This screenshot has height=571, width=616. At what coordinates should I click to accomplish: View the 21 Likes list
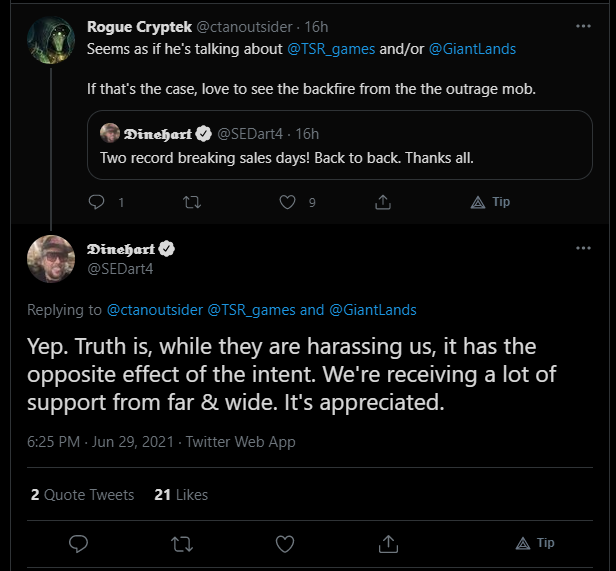181,495
